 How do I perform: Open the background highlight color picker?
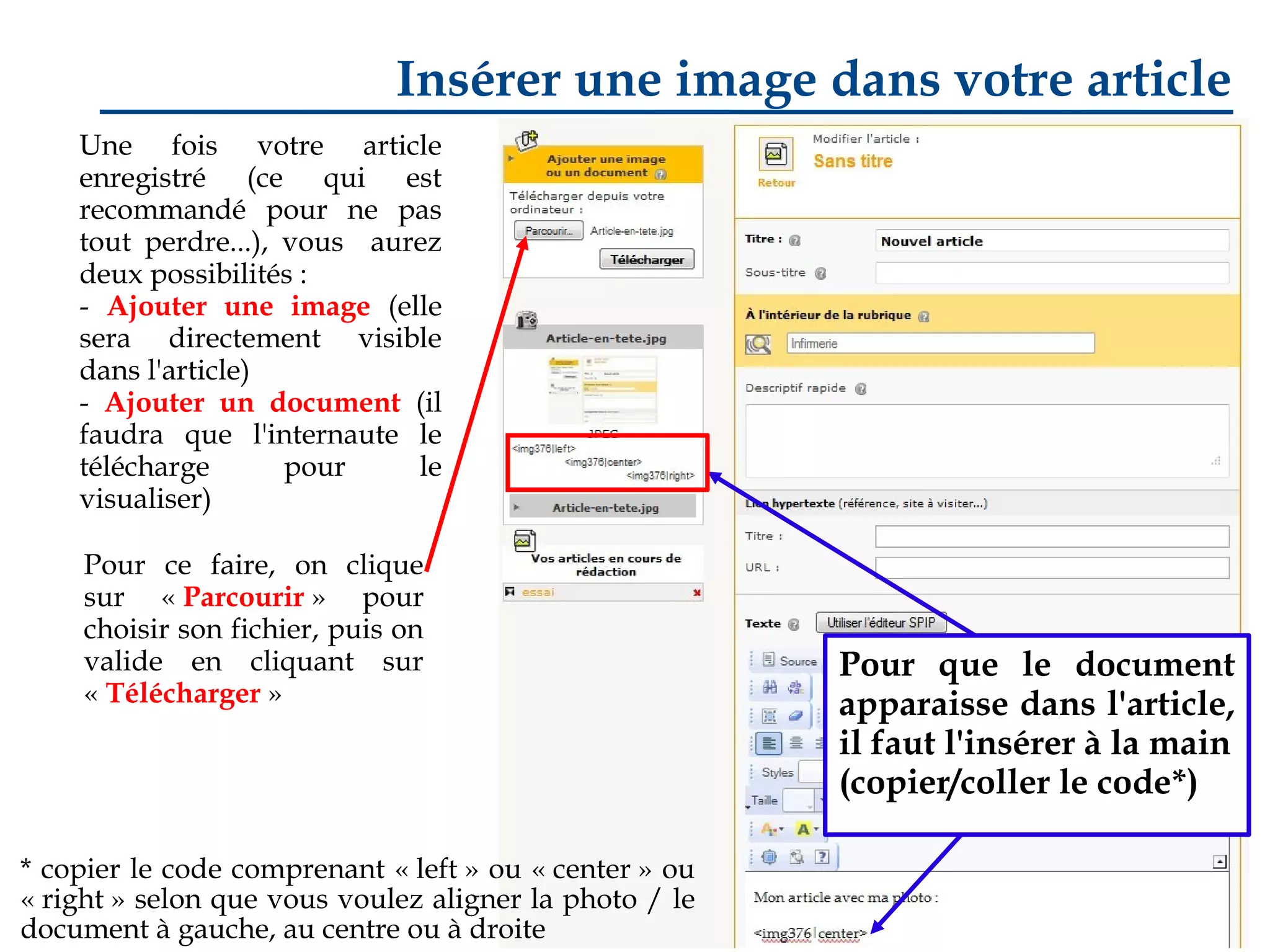pos(807,829)
